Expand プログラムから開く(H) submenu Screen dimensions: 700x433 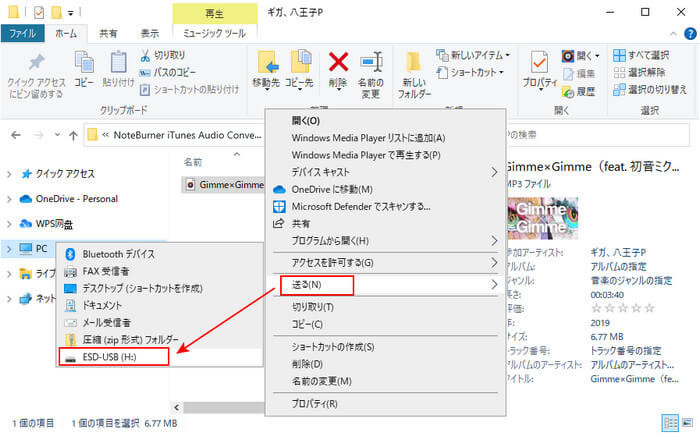(x=386, y=241)
